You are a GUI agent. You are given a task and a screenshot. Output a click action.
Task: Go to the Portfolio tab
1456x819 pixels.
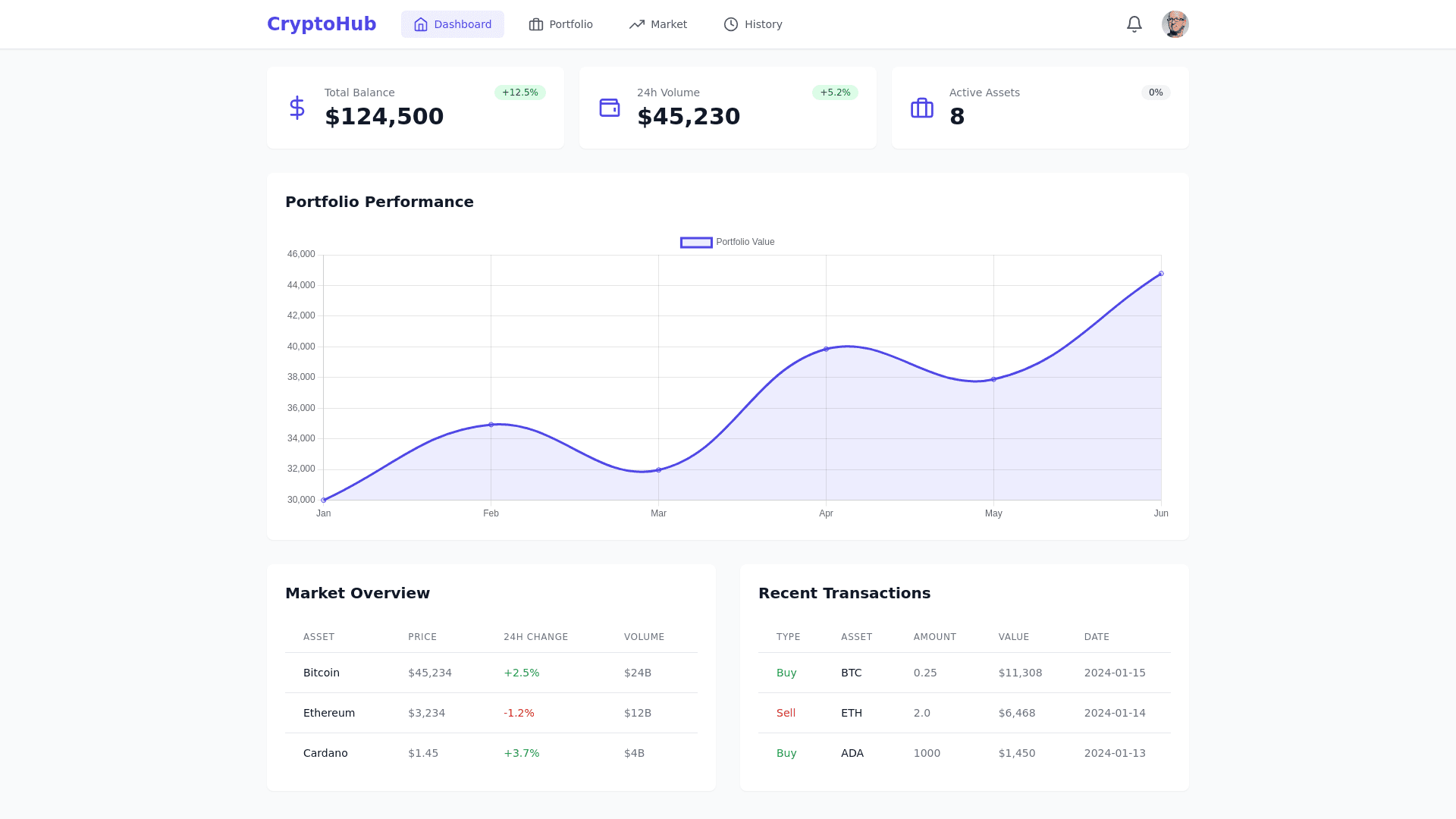[x=561, y=24]
